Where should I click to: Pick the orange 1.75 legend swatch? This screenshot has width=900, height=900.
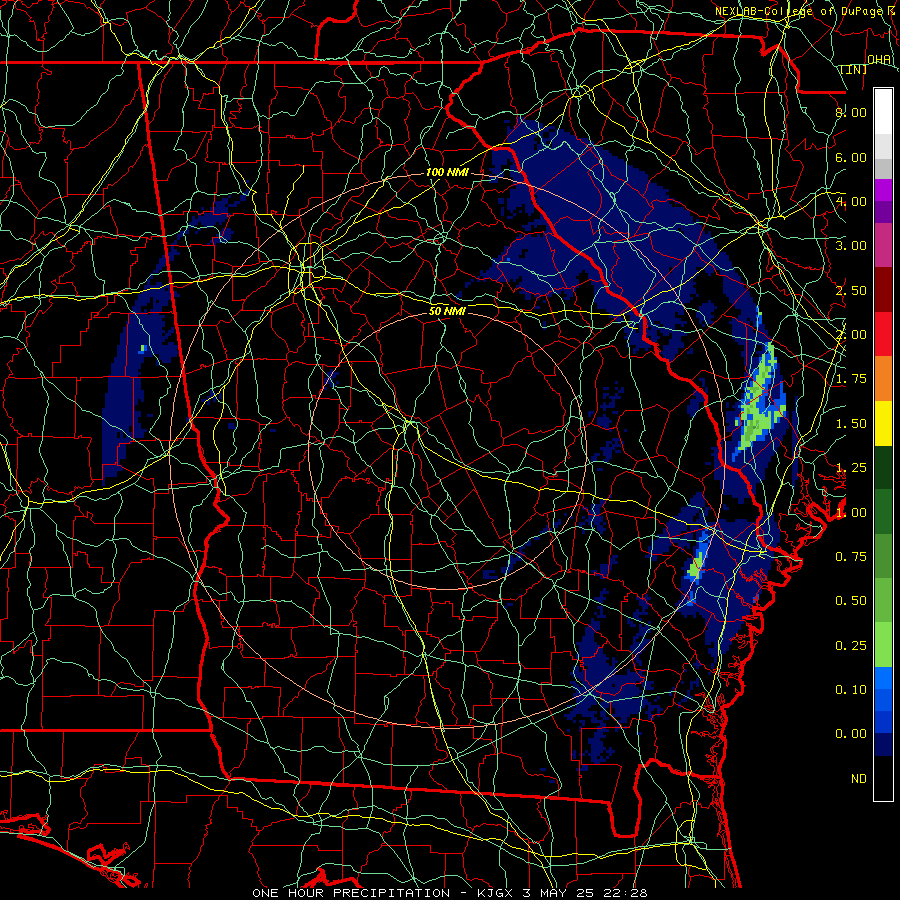pos(883,379)
